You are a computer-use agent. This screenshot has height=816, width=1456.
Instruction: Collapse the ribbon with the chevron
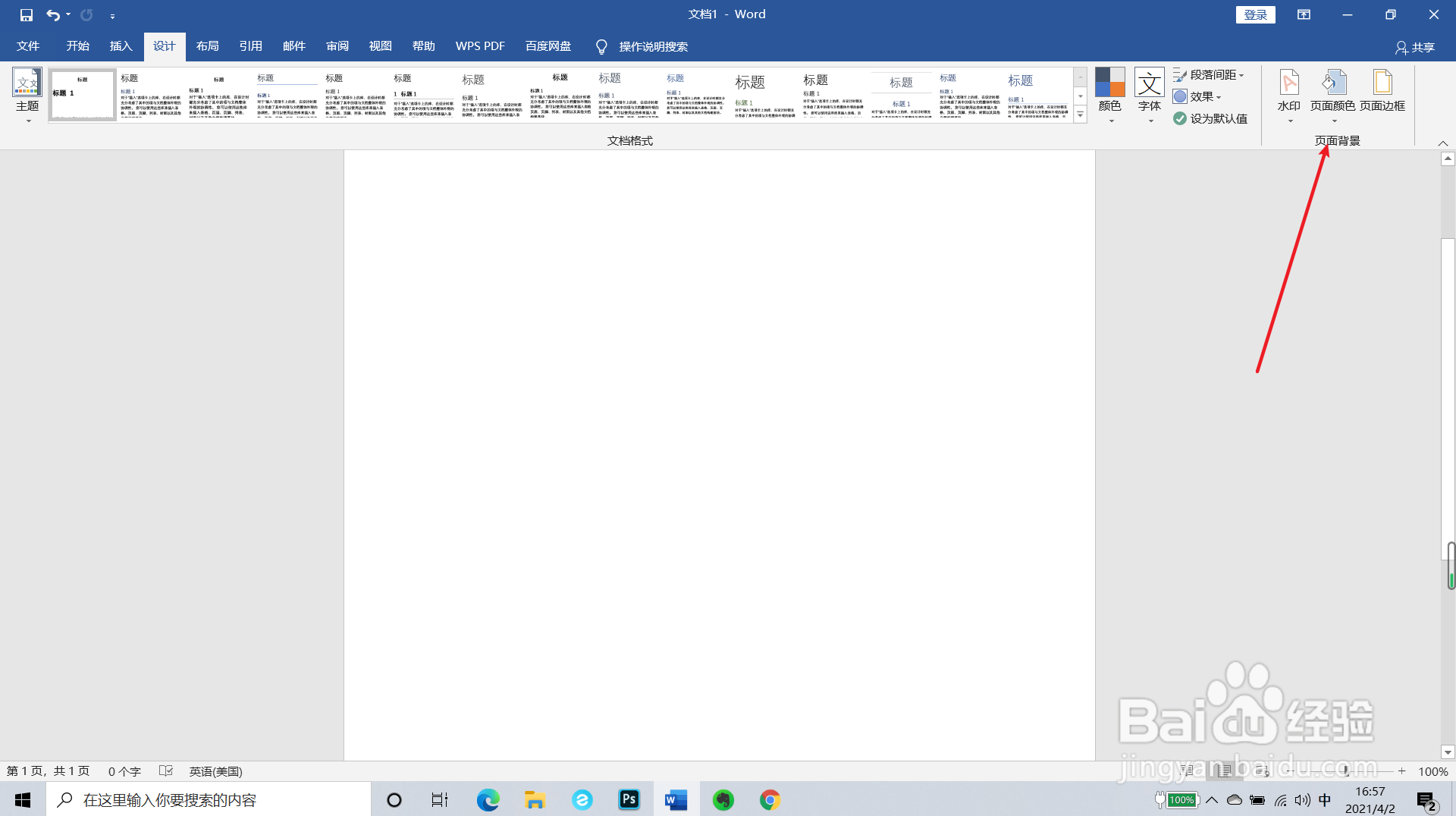1443,143
